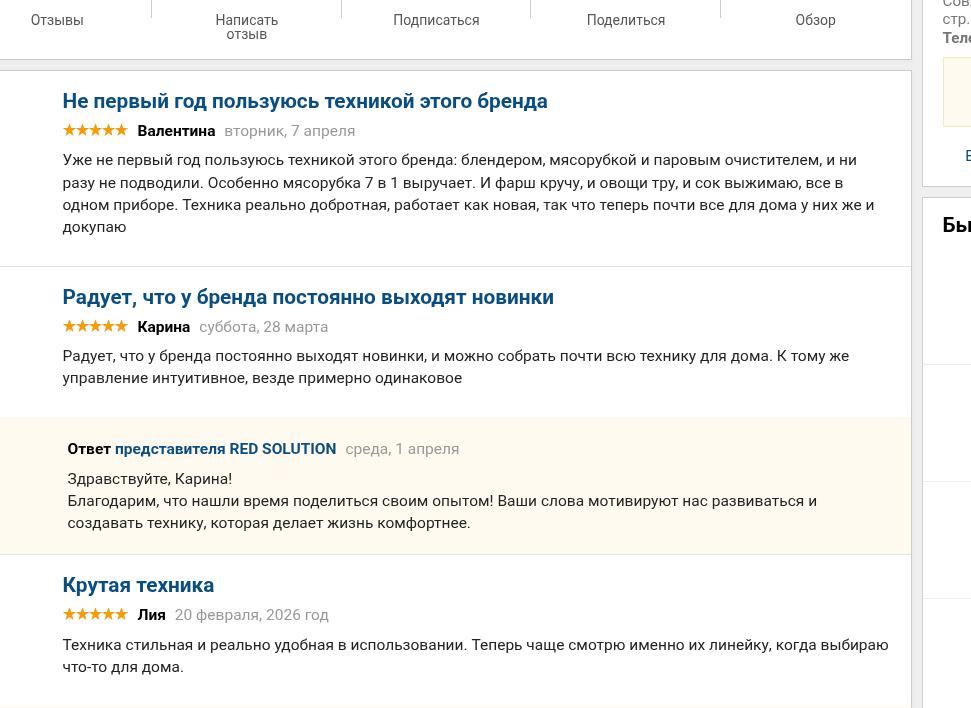971x708 pixels.
Task: Switch to the Обзор tab
Action: pyautogui.click(x=815, y=20)
